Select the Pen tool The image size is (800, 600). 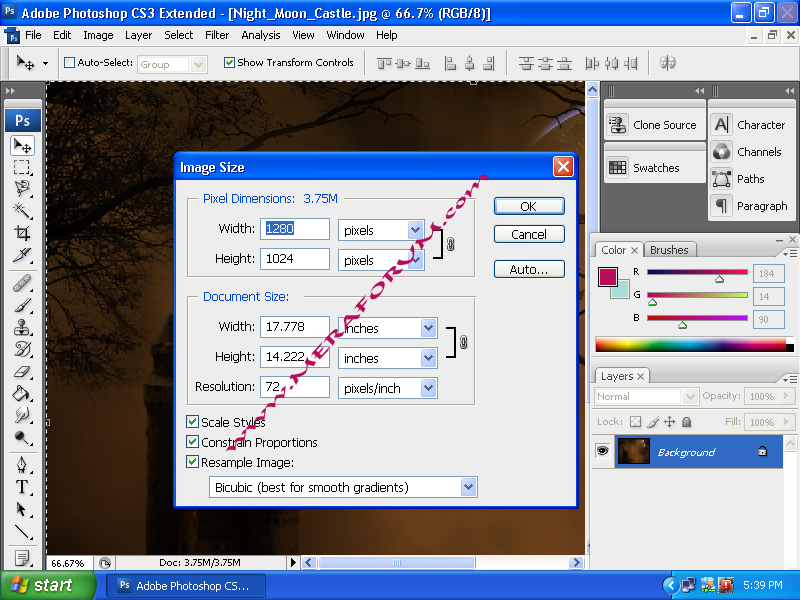tap(22, 465)
